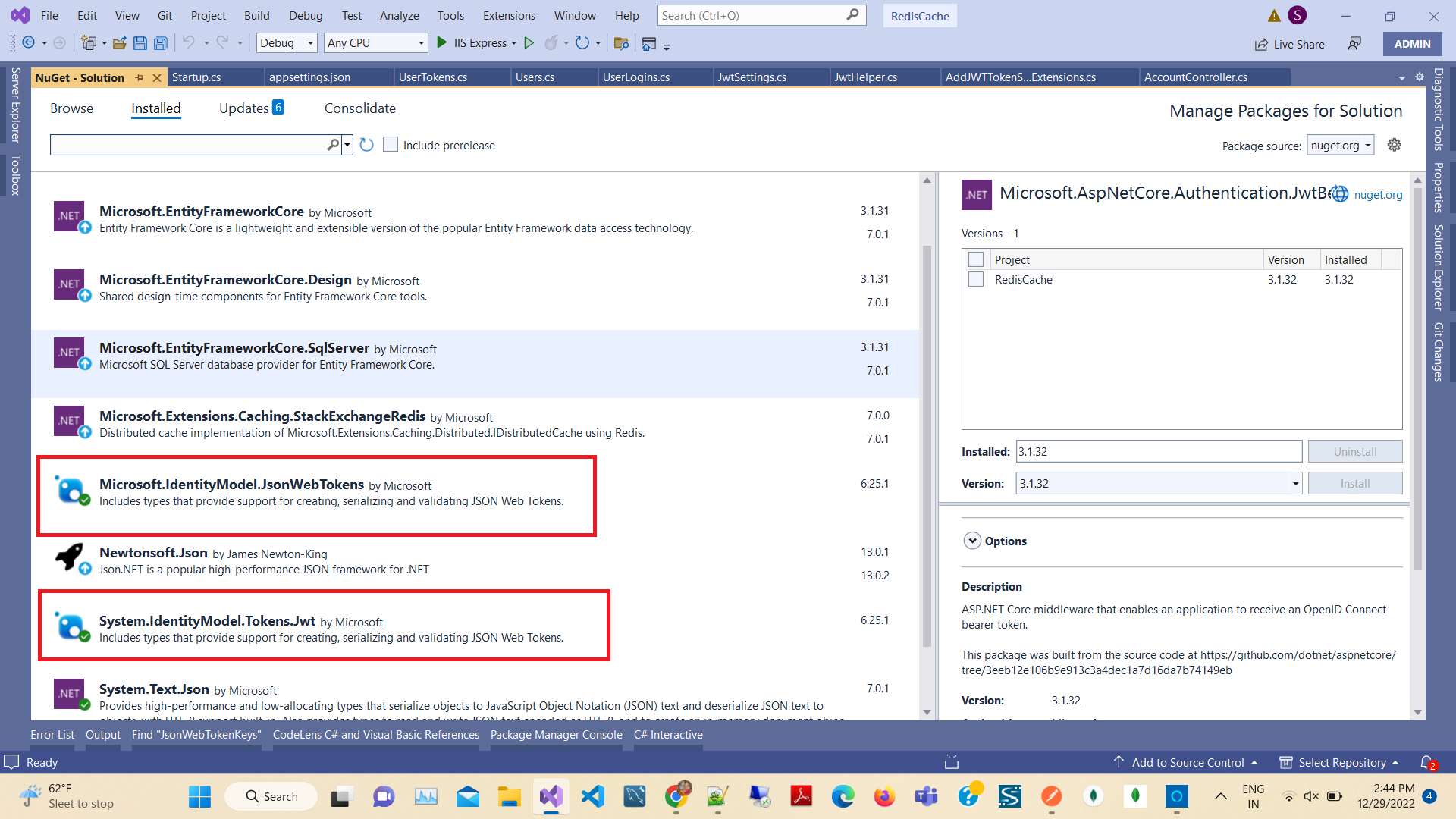Click the Redo toolbar icon
This screenshot has width=1456, height=819.
click(x=222, y=43)
